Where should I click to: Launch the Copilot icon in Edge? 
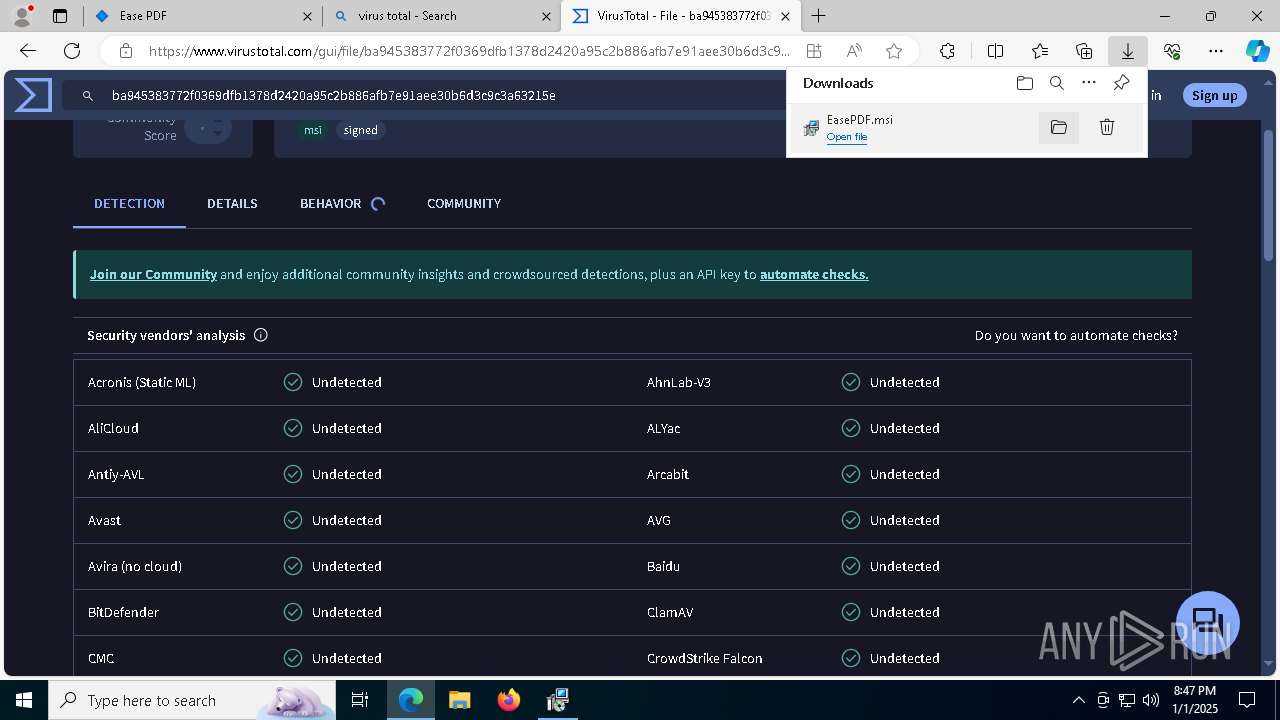(x=1257, y=51)
